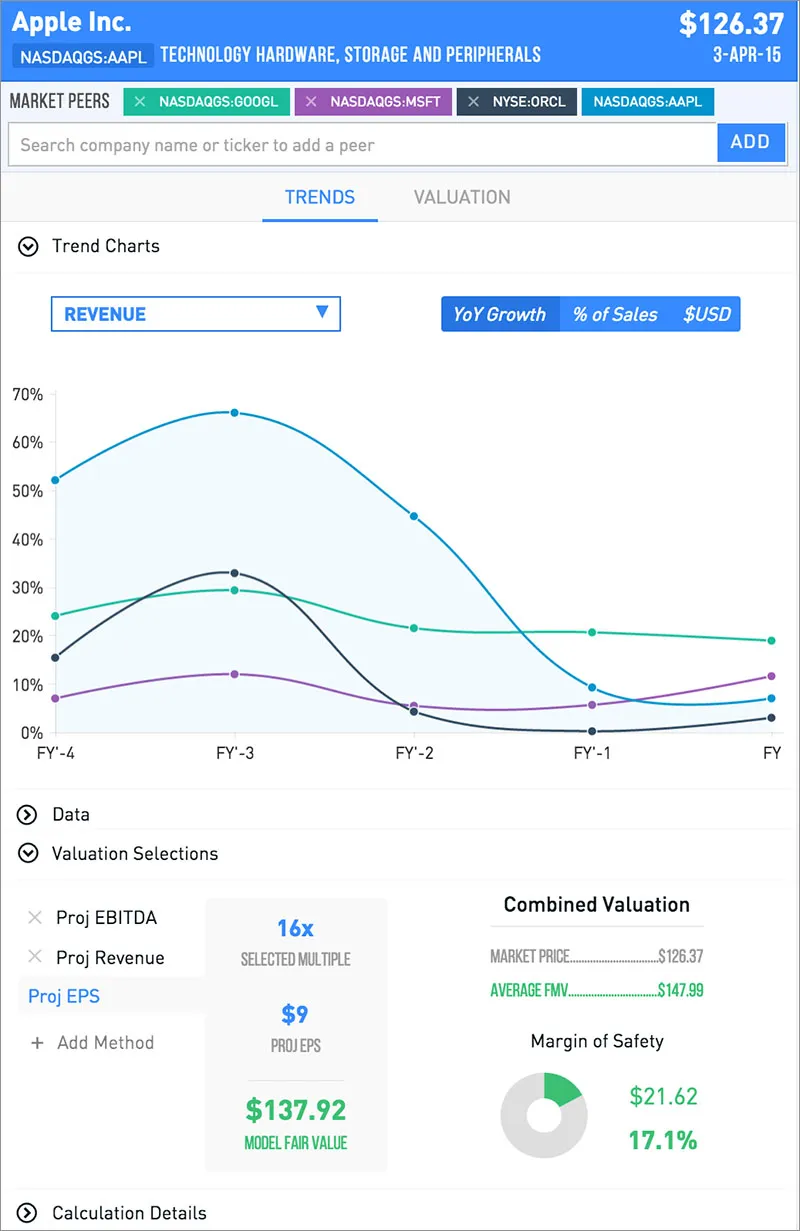Click the ADD peer button
The height and width of the screenshot is (1231, 800).
click(751, 142)
